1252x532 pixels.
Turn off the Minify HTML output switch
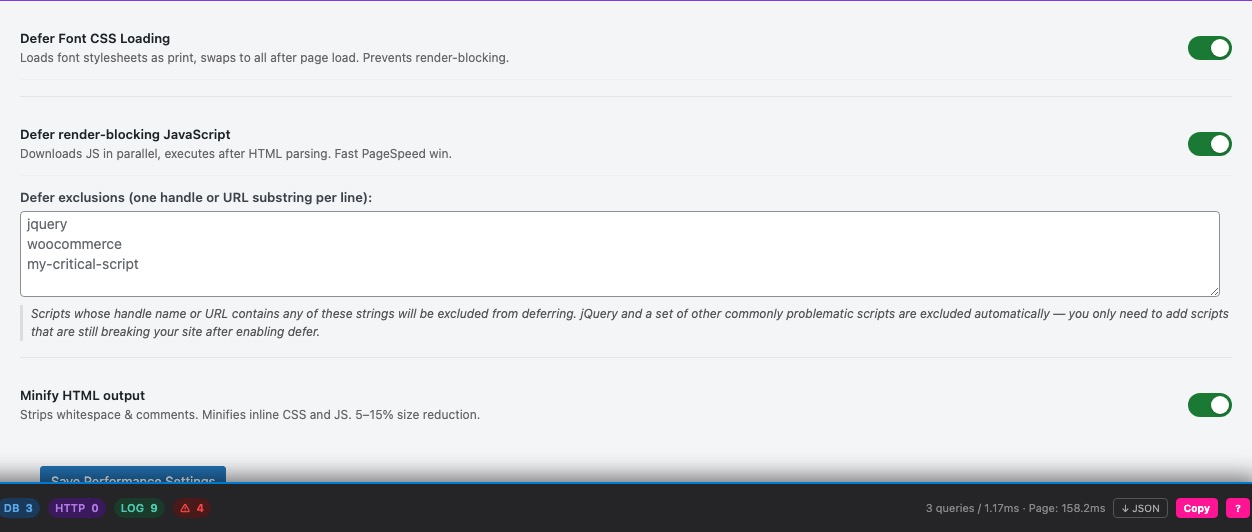click(1209, 405)
